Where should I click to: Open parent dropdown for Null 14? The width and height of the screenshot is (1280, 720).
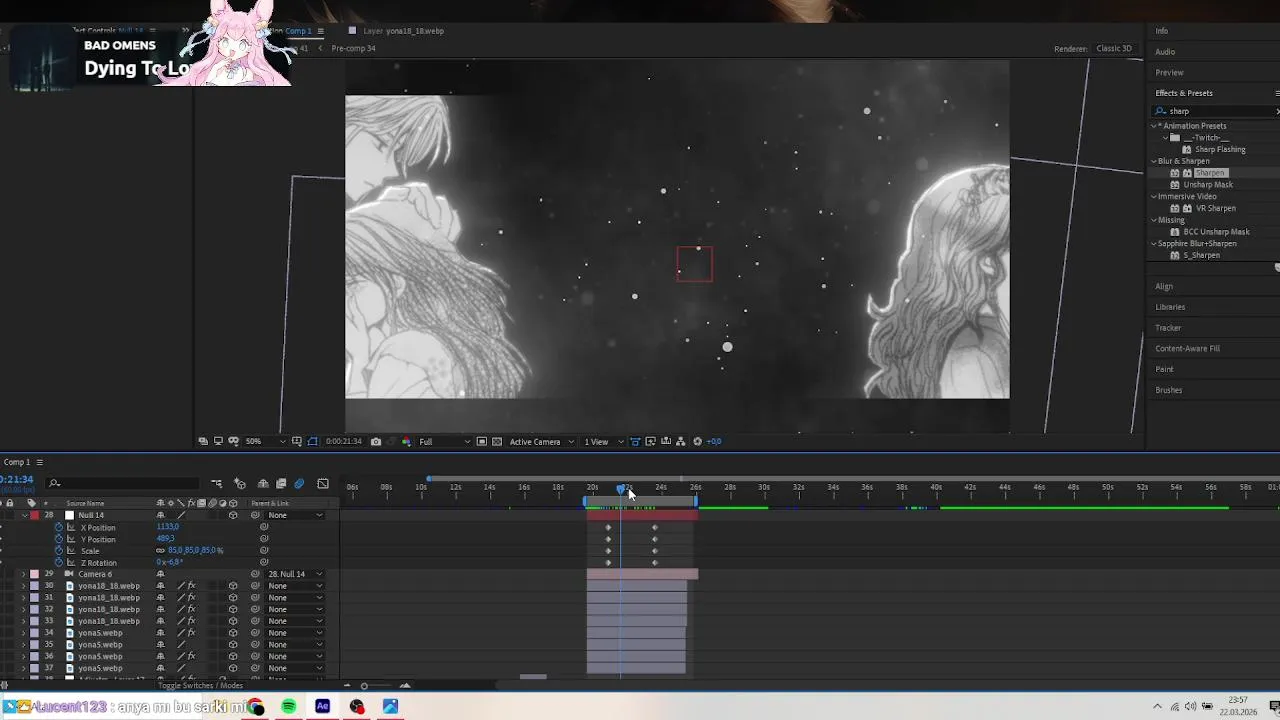[295, 515]
